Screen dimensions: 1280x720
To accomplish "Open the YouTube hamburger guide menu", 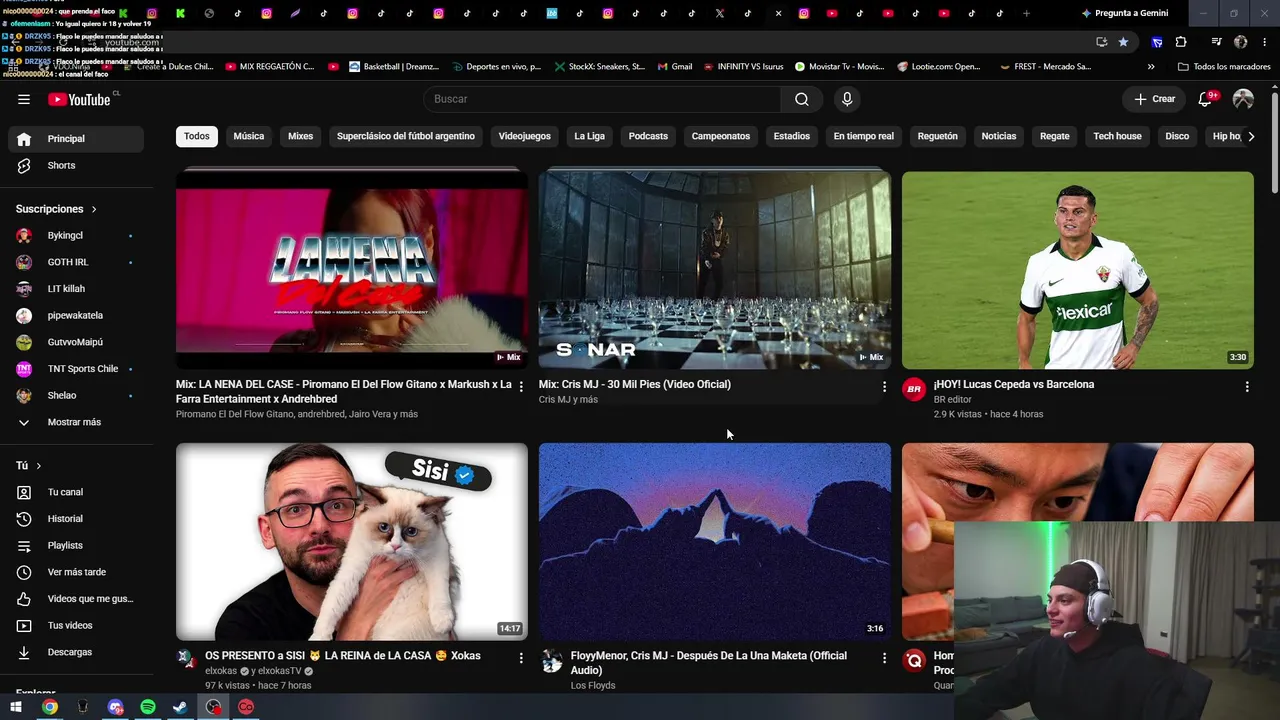I will click(24, 99).
